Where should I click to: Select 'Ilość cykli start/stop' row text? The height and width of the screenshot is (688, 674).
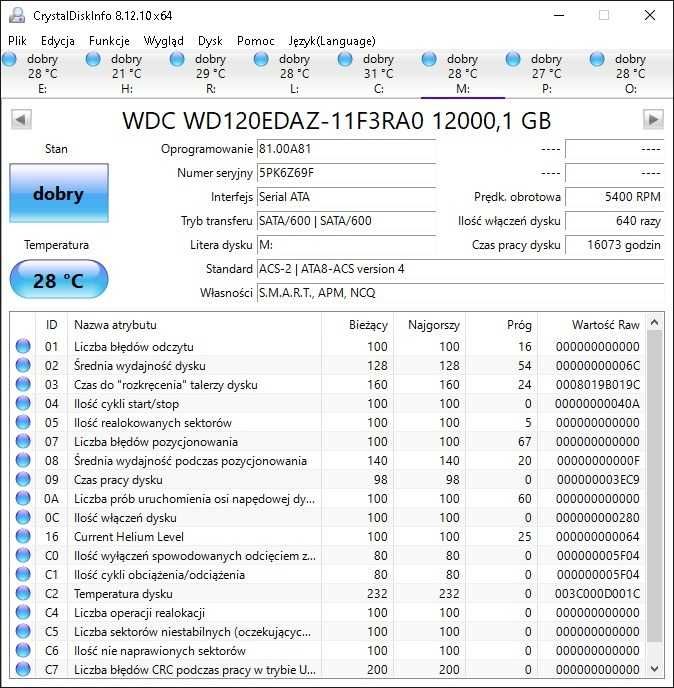(x=126, y=404)
